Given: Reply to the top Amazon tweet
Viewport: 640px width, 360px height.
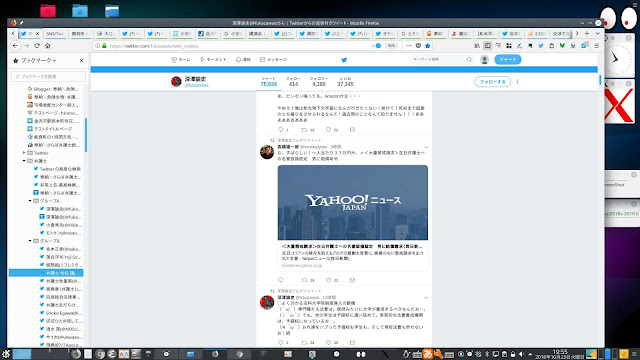Looking at the screenshot, I should (280, 130).
